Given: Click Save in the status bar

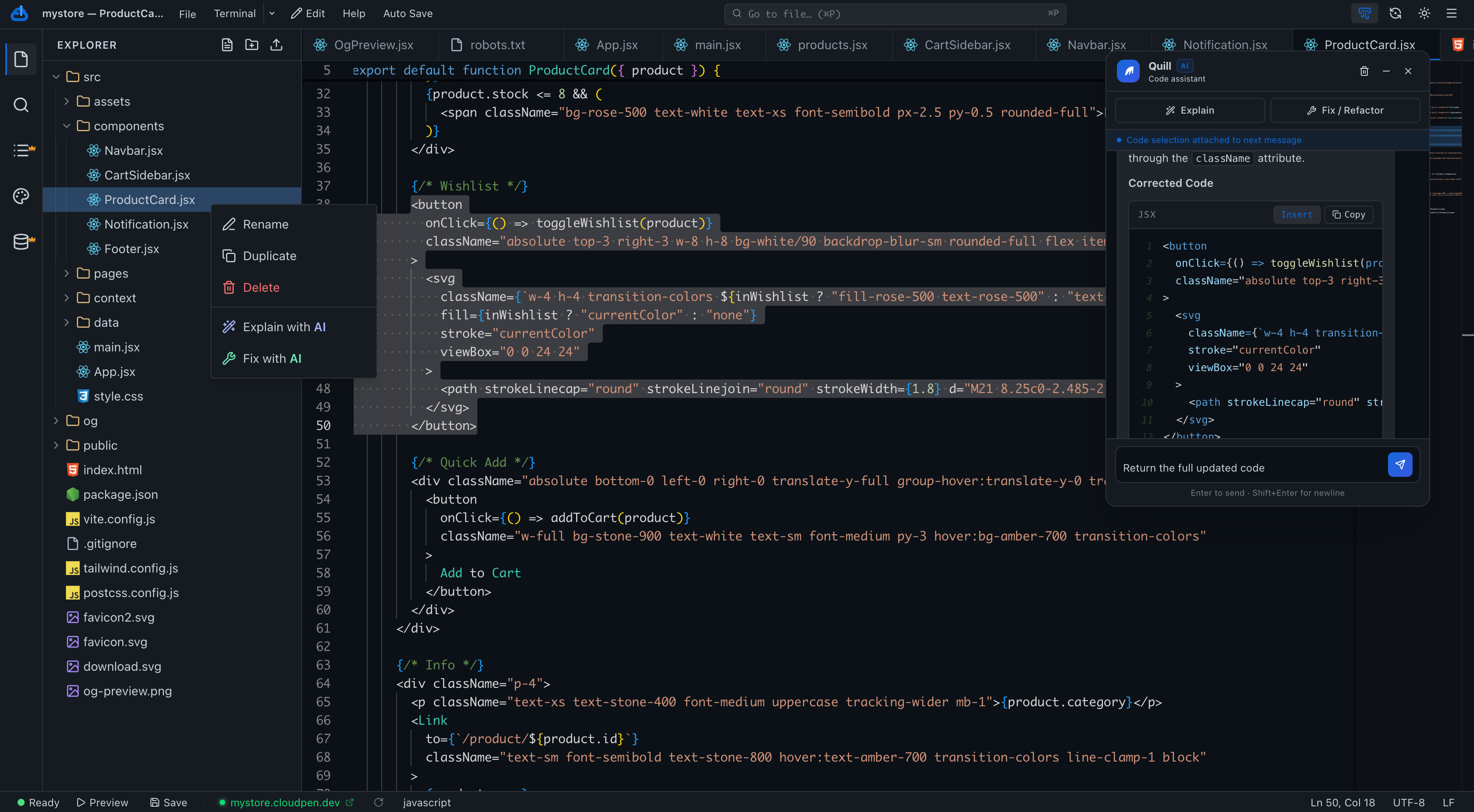Looking at the screenshot, I should tap(169, 802).
